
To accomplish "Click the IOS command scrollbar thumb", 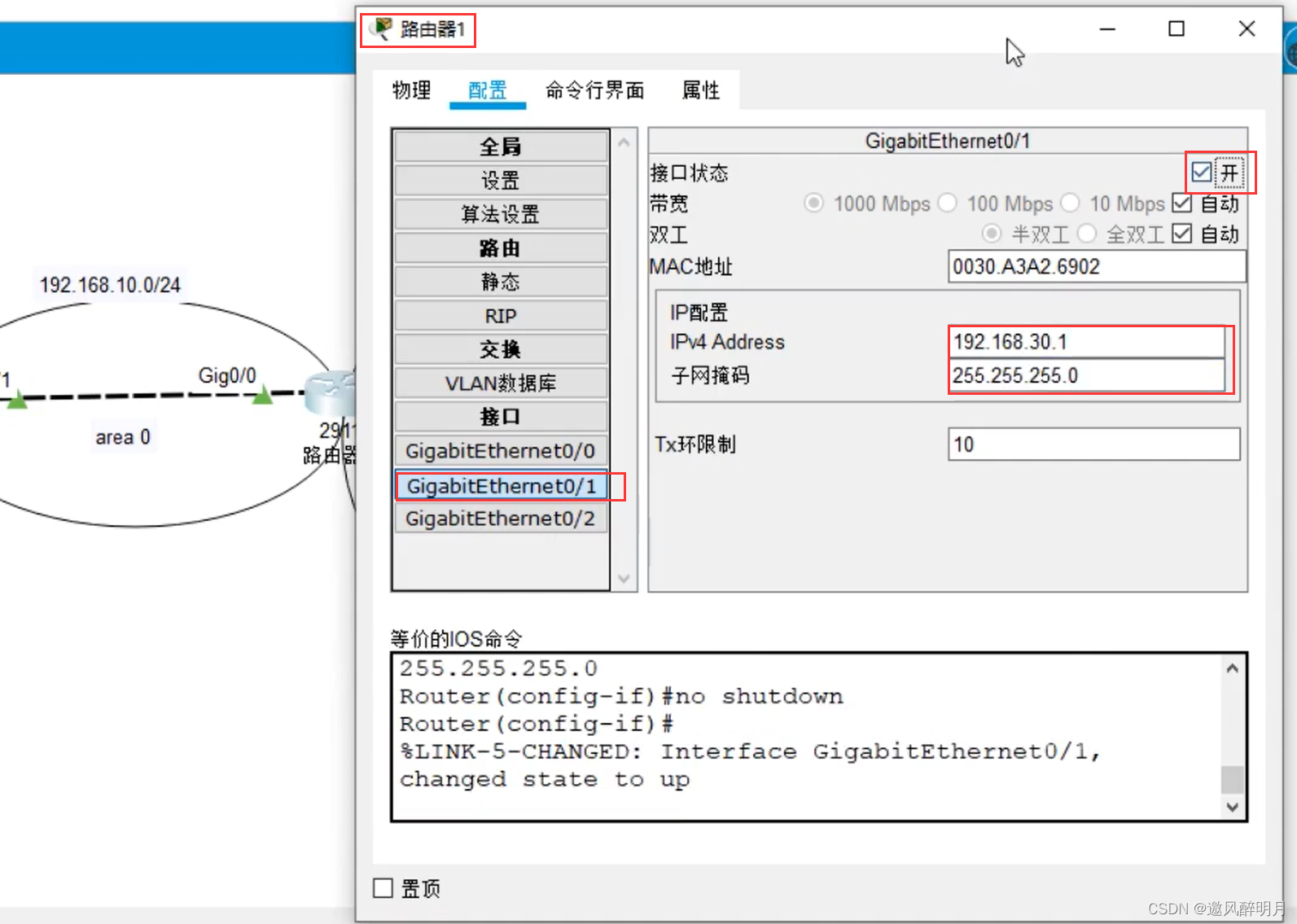I will 1233,779.
